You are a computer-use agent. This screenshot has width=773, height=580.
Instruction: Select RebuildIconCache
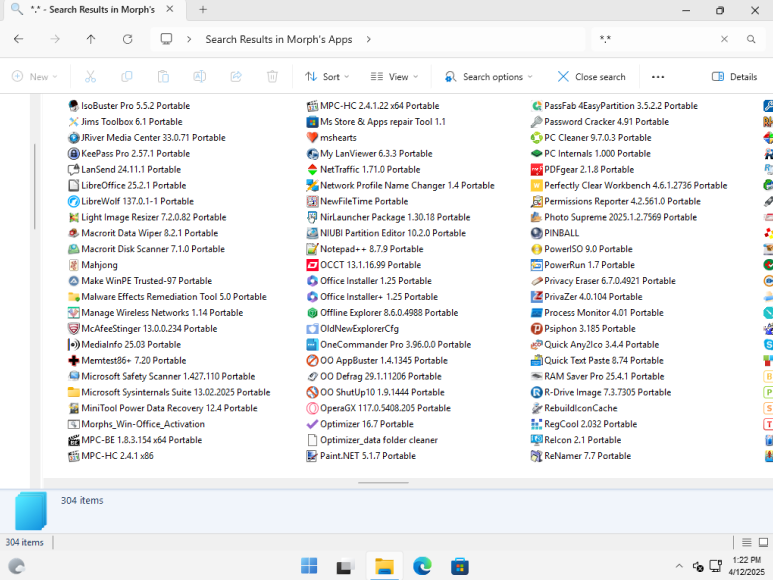point(574,408)
